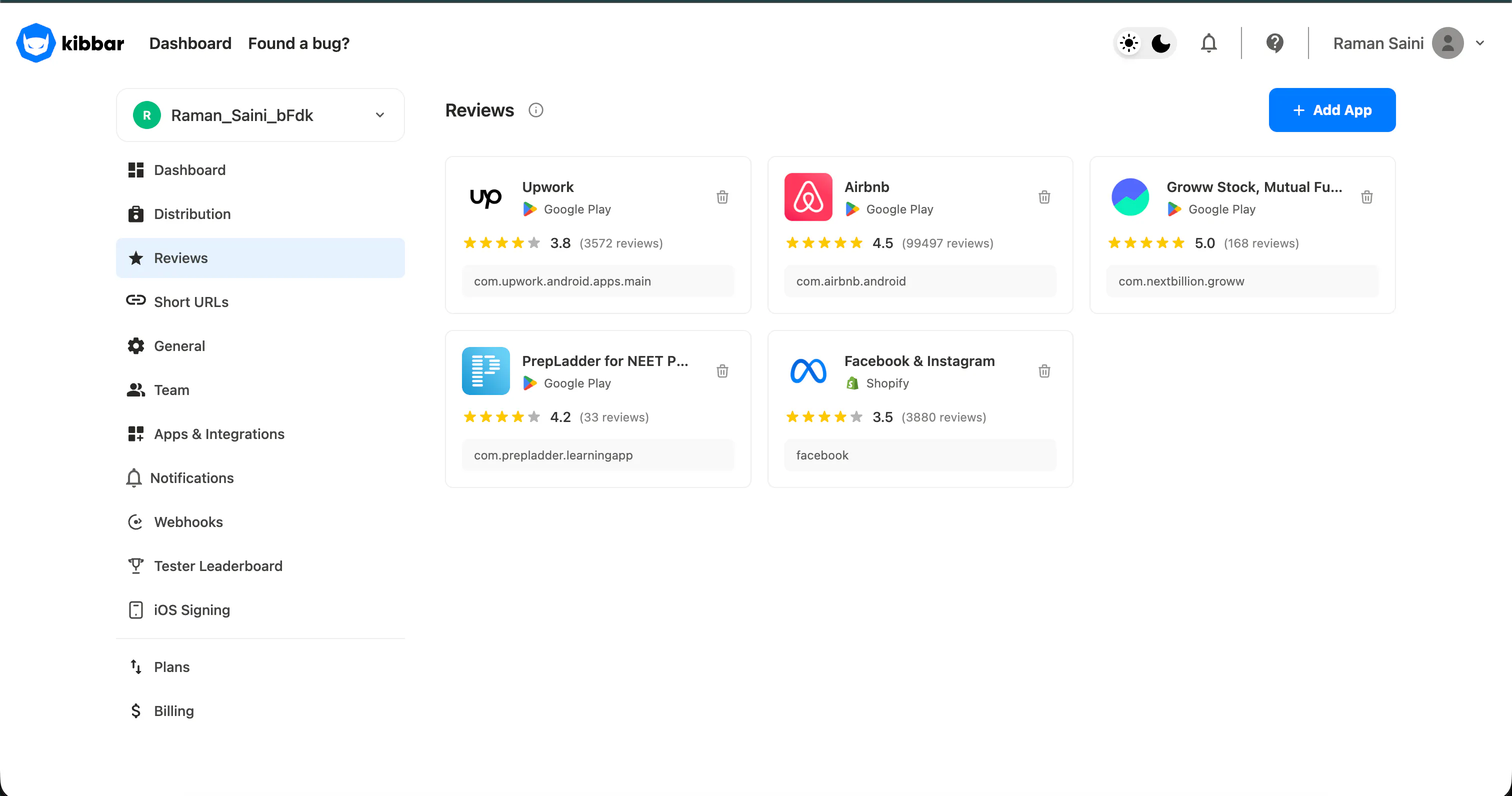Open the Raman_Saini_bFdk workspace dropdown

(260, 115)
